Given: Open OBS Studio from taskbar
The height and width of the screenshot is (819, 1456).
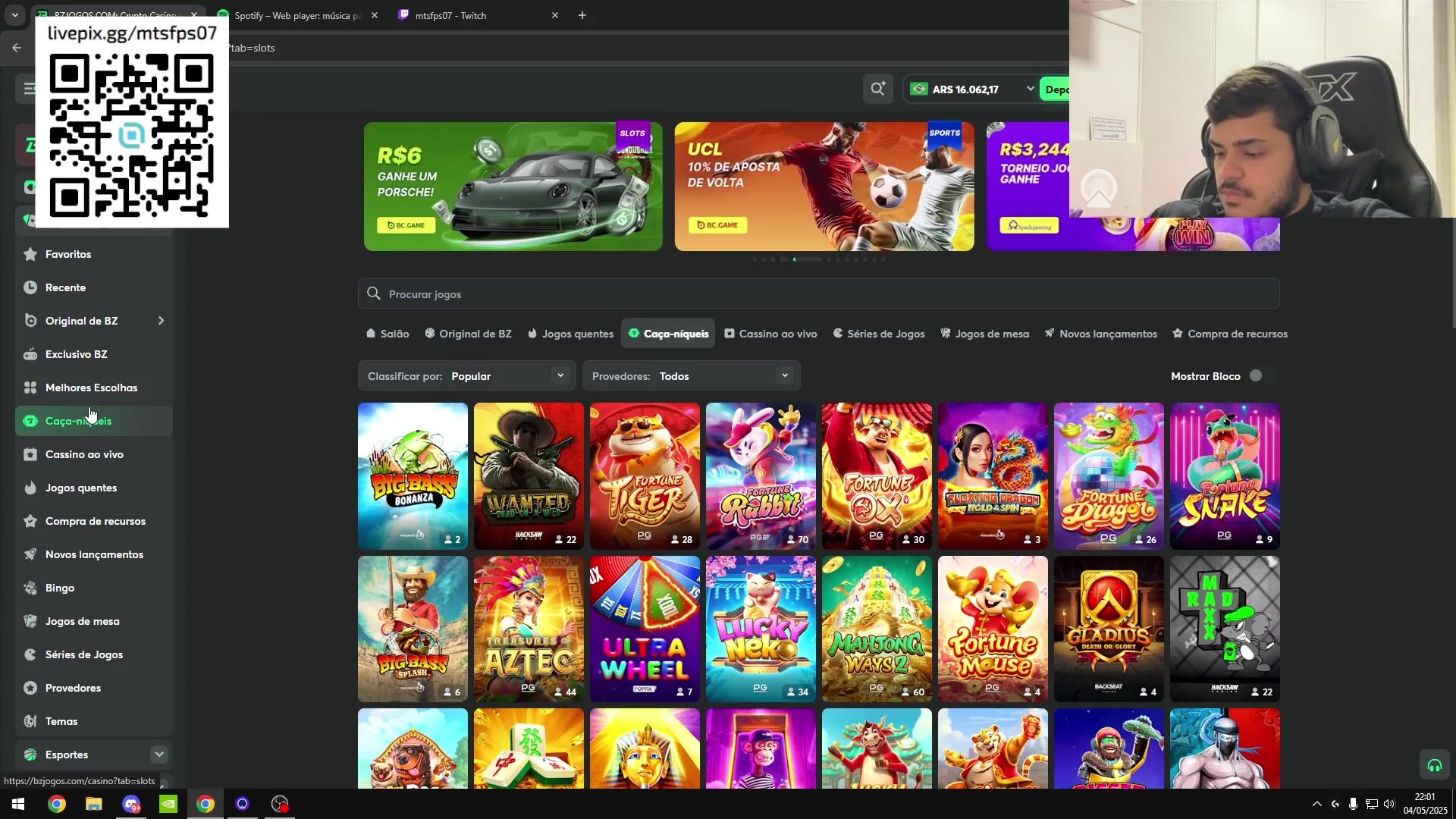Looking at the screenshot, I should tap(280, 804).
